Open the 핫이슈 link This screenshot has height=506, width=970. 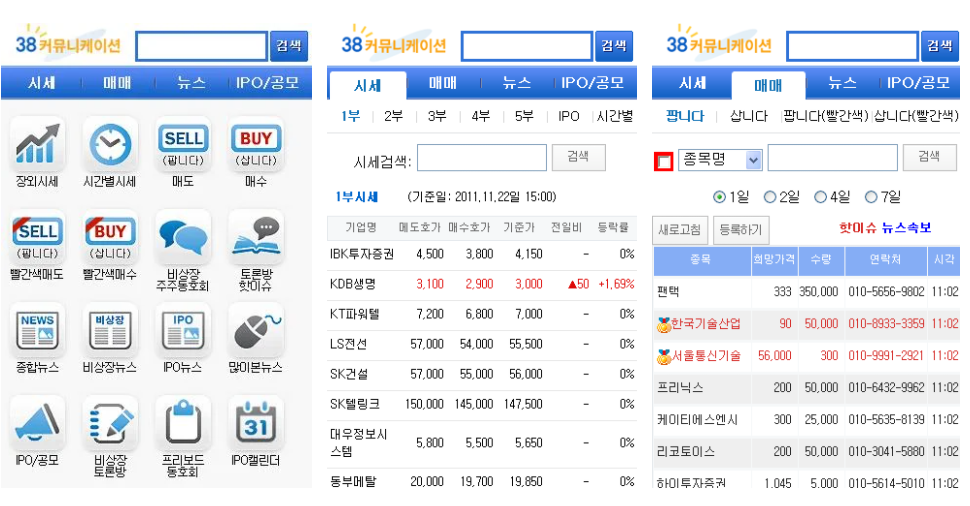point(857,228)
